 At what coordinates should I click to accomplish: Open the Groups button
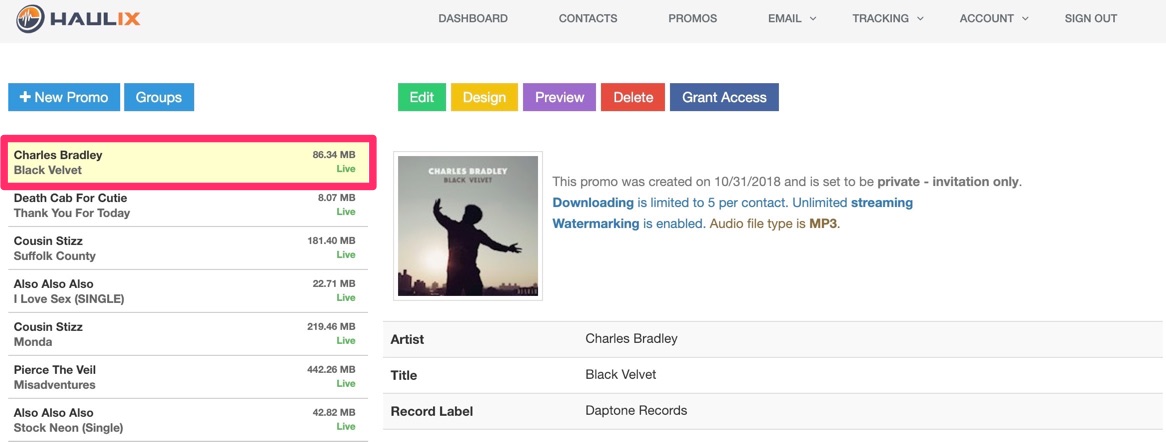coord(158,97)
